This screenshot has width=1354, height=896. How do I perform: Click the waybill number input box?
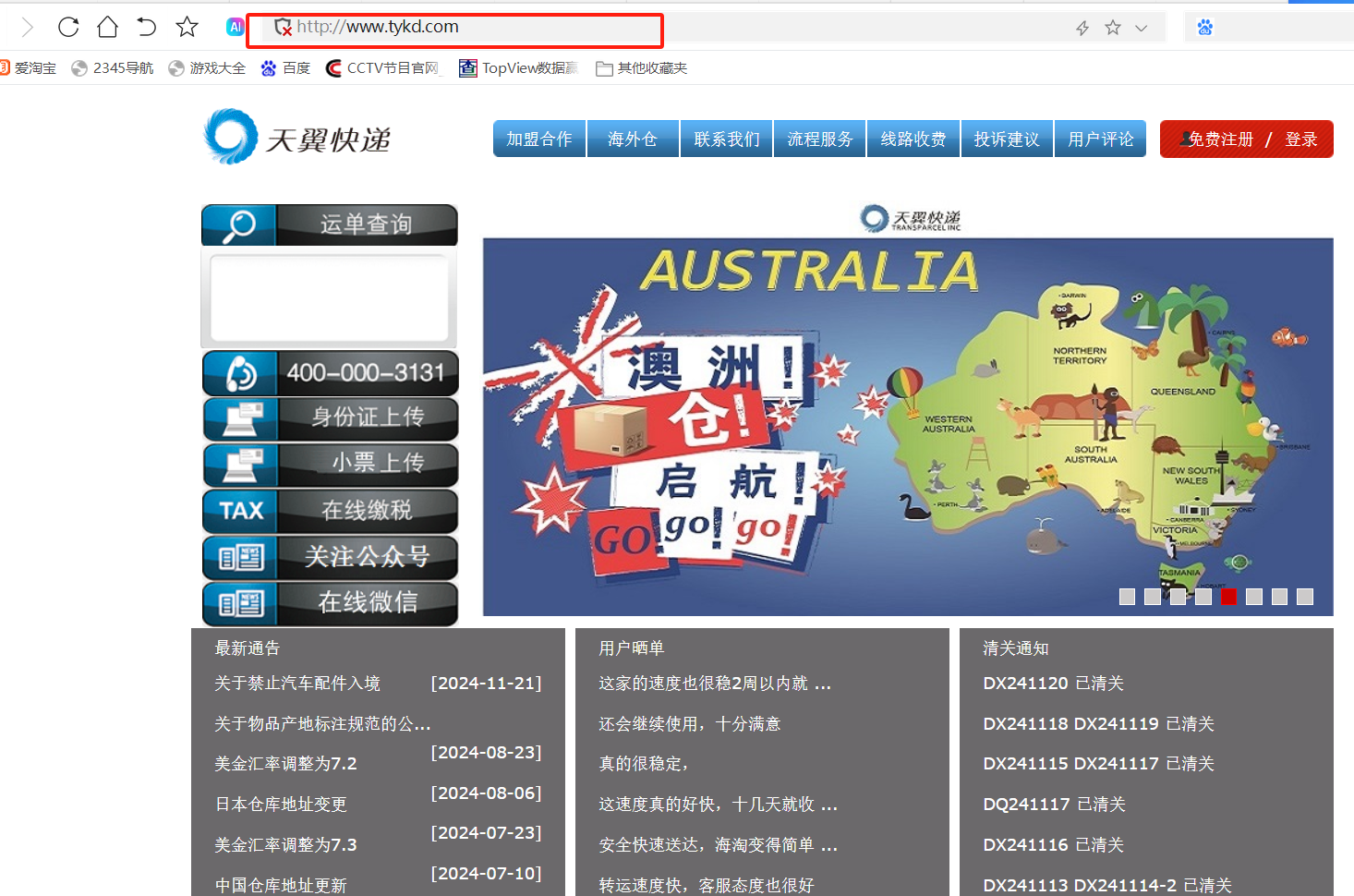pyautogui.click(x=329, y=298)
